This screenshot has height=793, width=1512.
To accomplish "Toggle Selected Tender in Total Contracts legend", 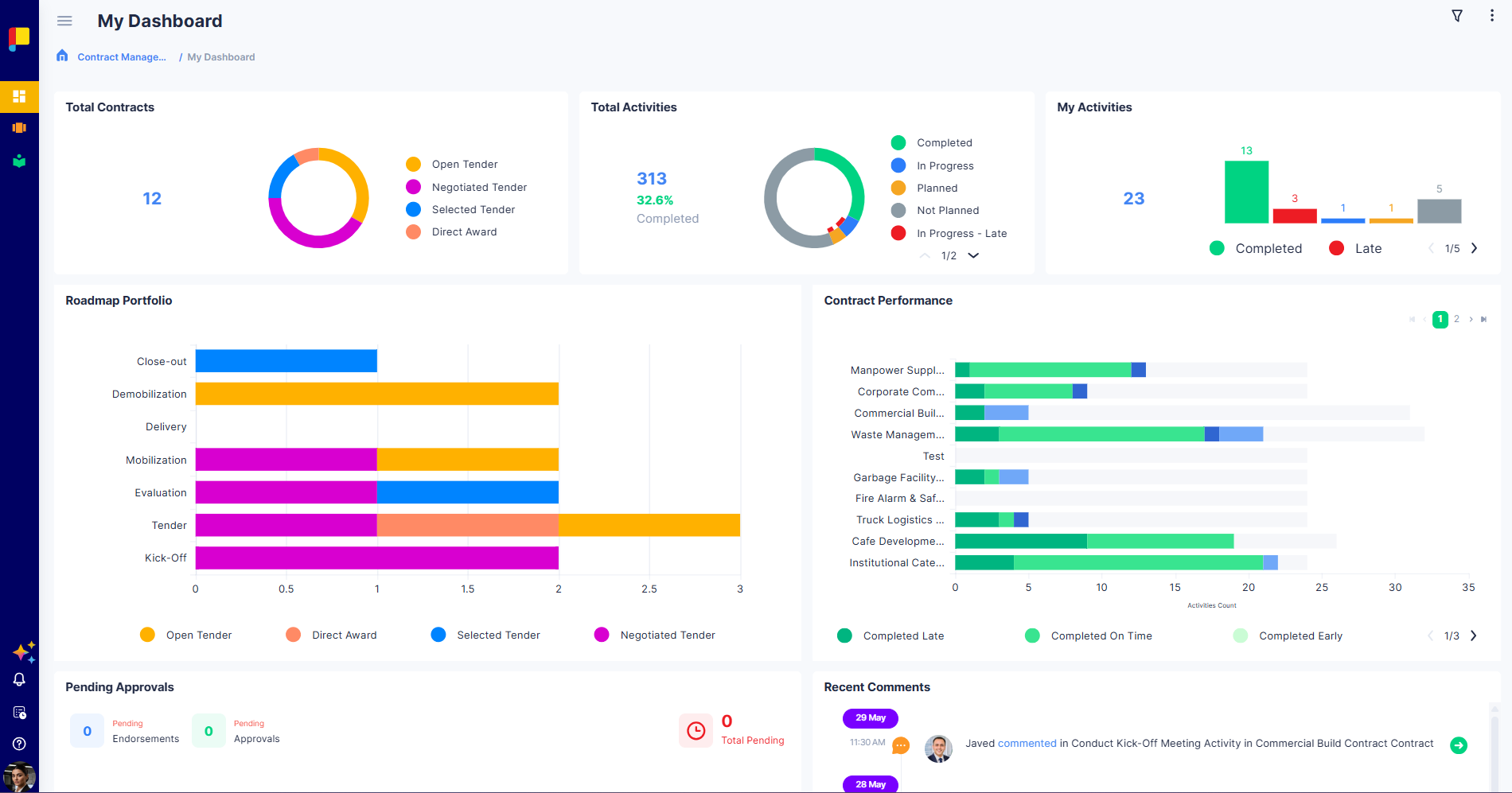I will coord(460,209).
